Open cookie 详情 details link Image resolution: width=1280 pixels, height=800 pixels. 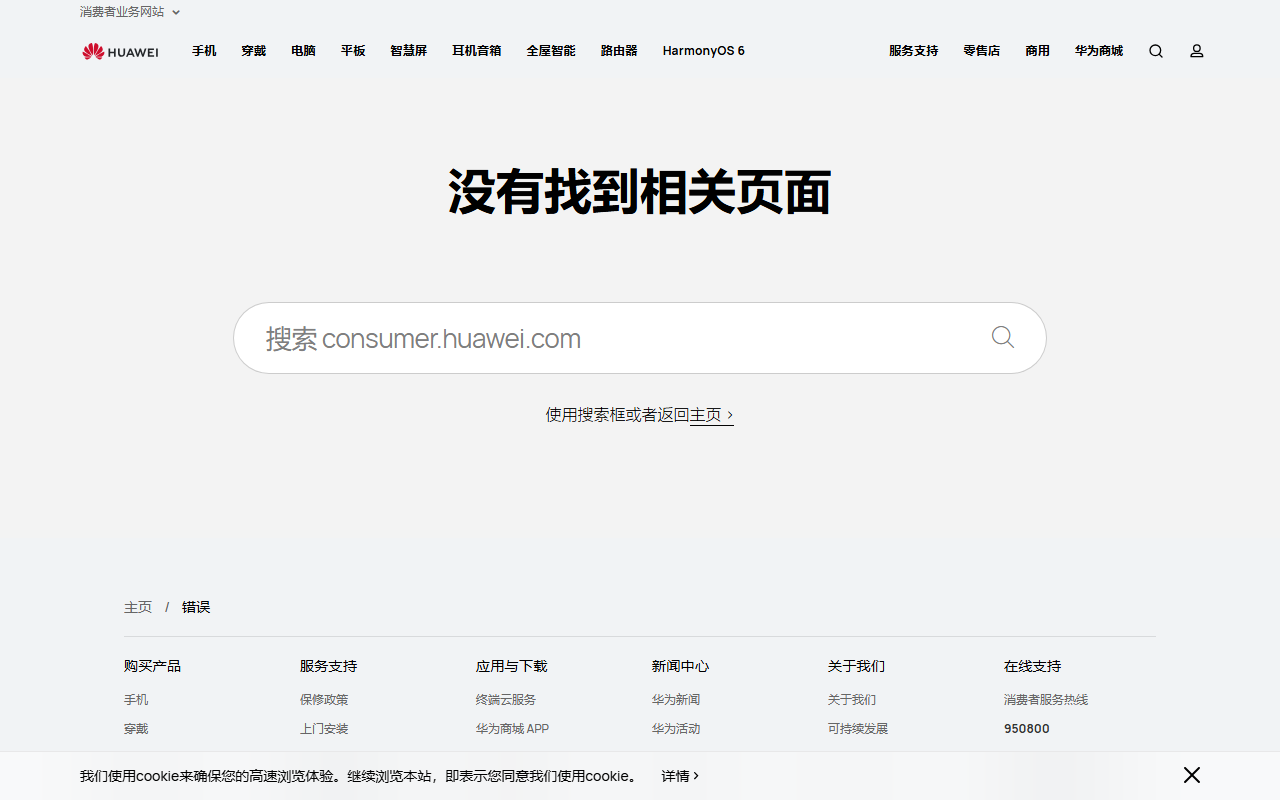click(680, 776)
